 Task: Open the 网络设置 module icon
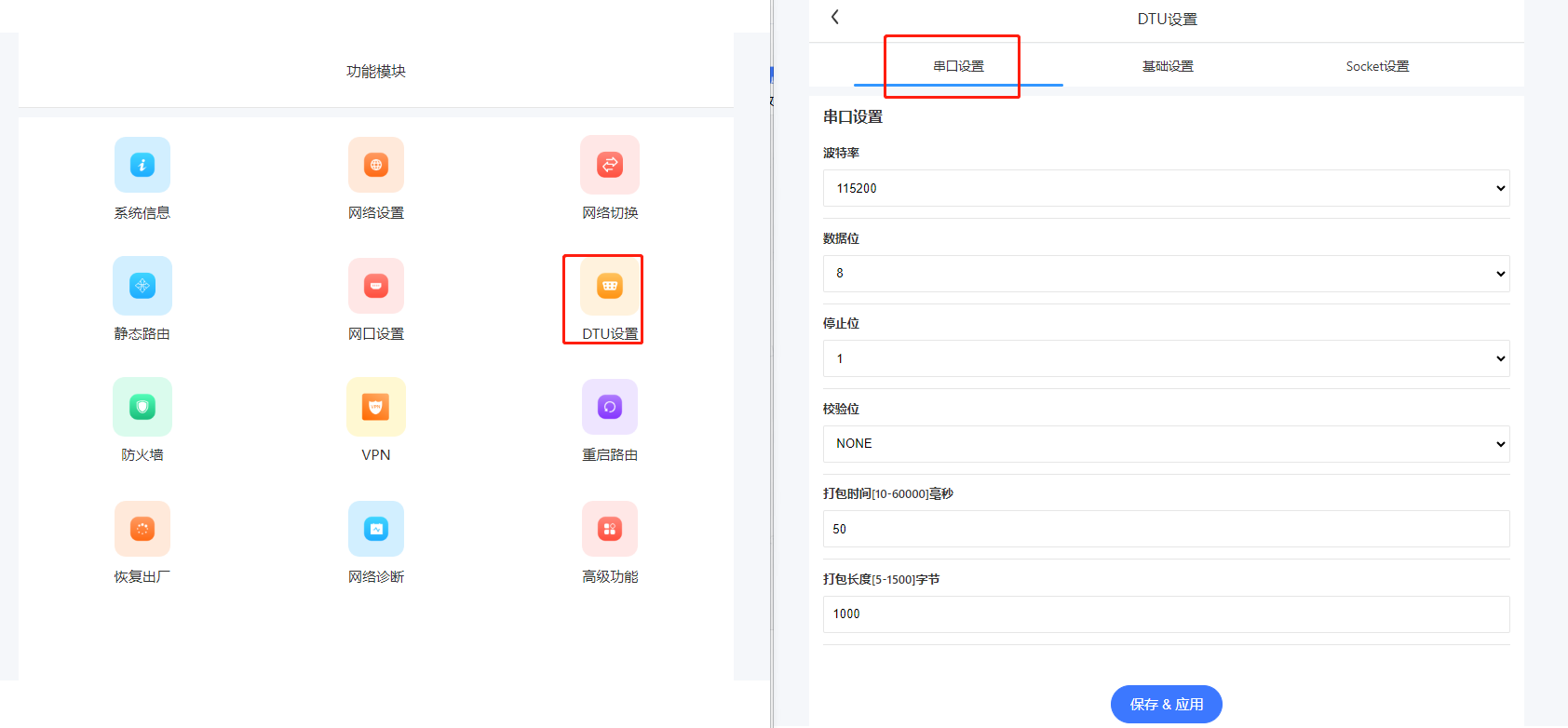tap(376, 166)
